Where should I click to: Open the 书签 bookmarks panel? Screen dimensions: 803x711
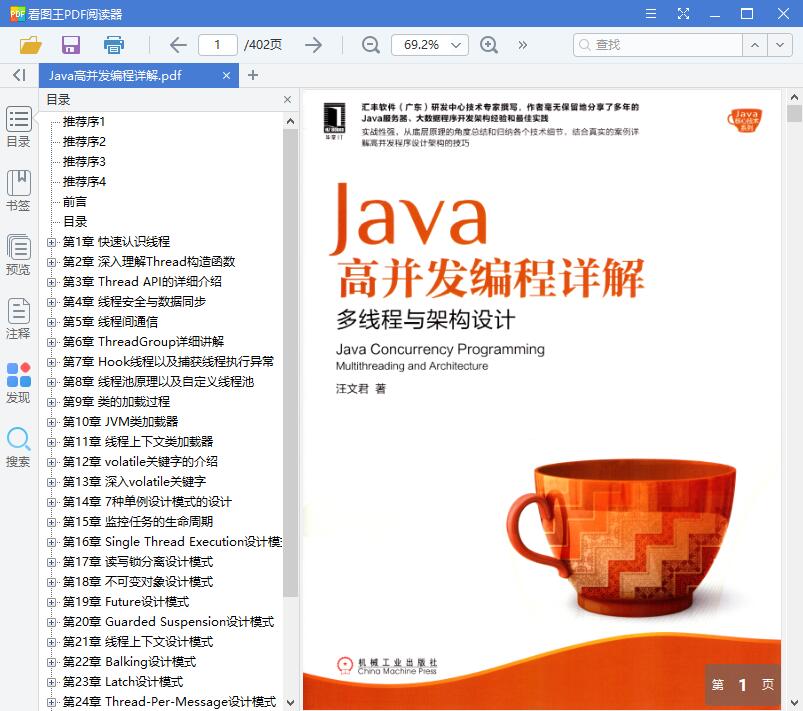18,191
